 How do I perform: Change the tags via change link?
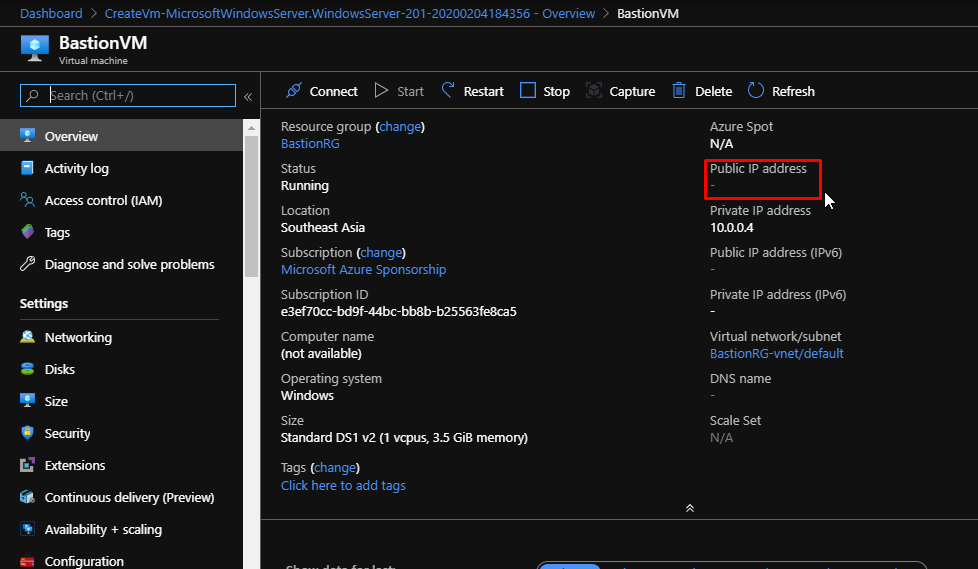[x=335, y=467]
